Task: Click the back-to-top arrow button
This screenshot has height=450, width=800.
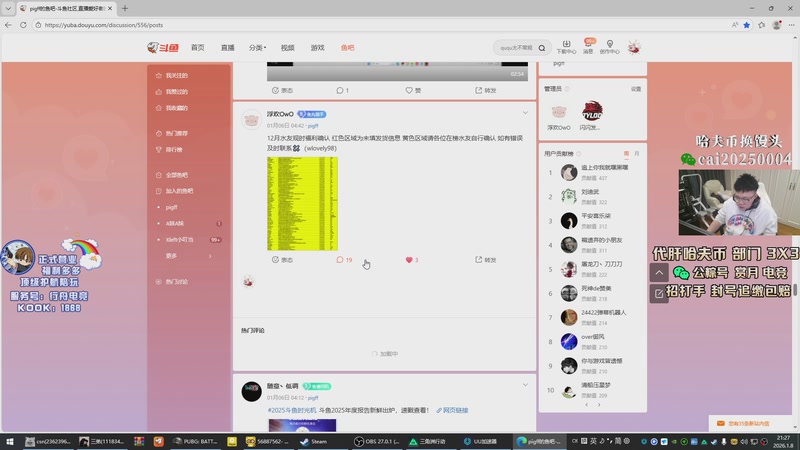Action: click(x=659, y=273)
